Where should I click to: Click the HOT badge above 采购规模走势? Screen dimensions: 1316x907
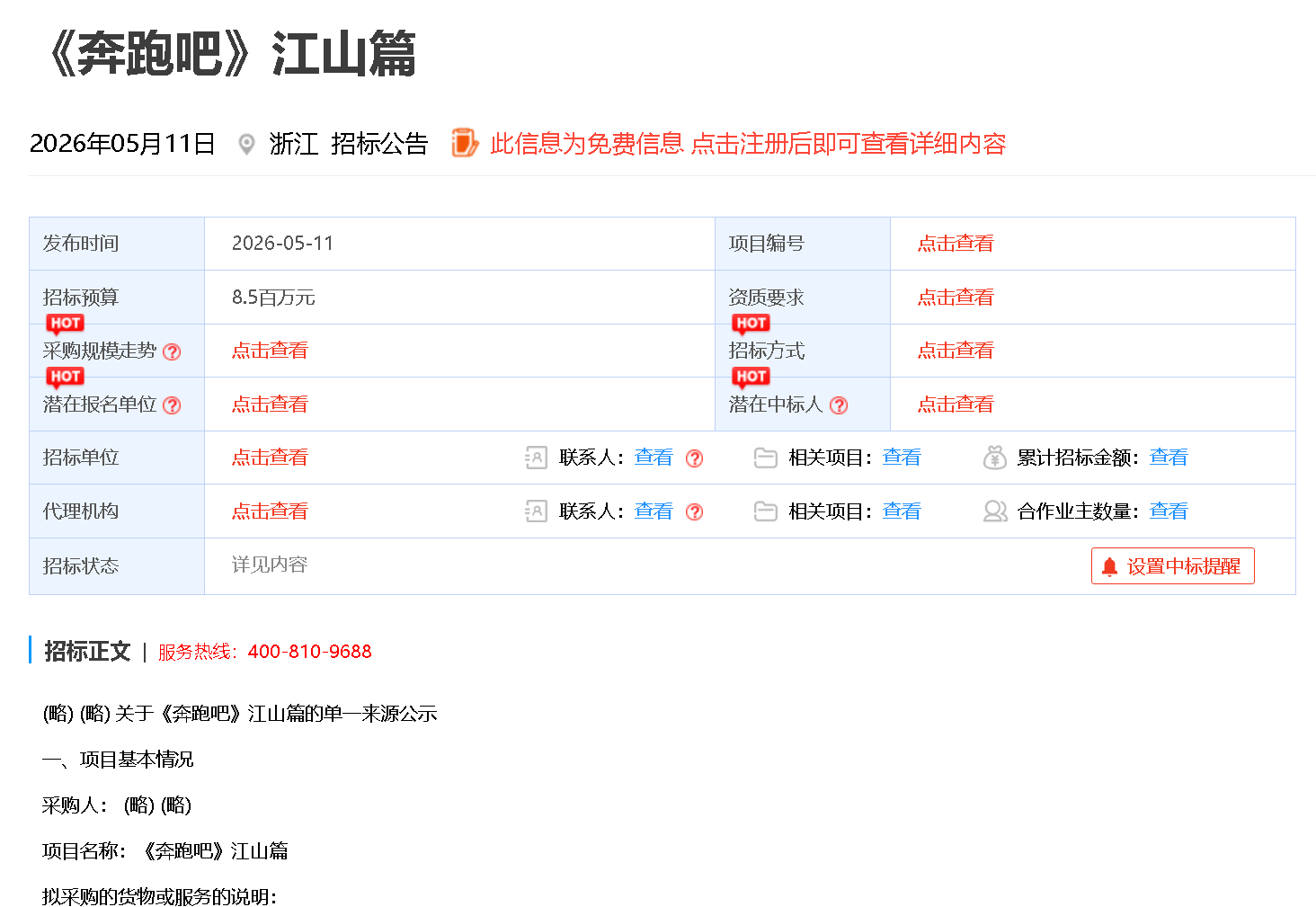(x=66, y=324)
